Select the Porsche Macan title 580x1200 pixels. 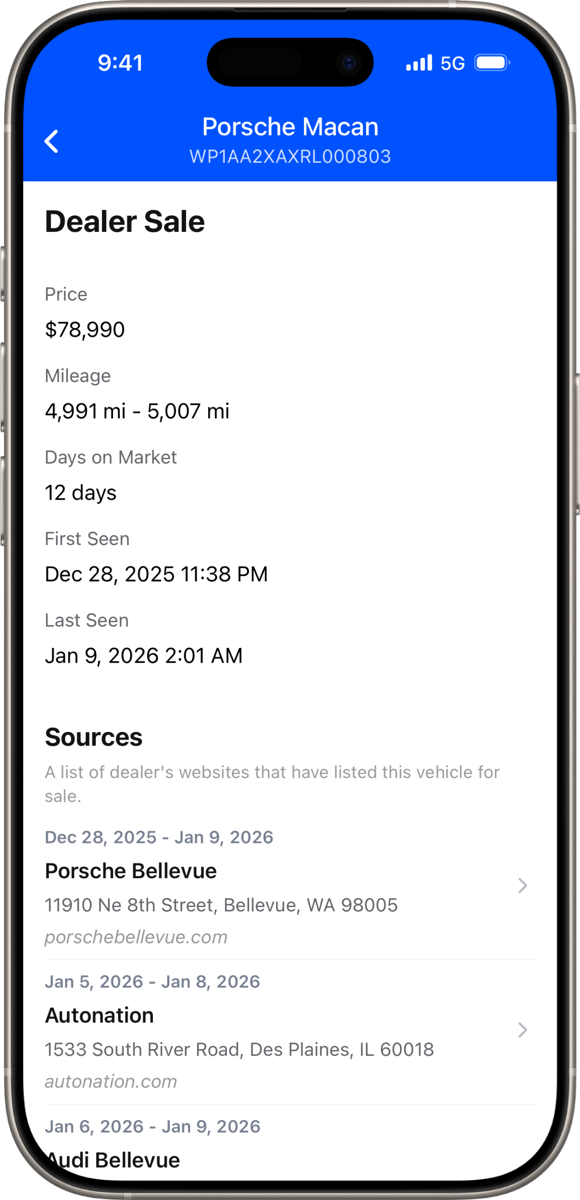click(290, 126)
